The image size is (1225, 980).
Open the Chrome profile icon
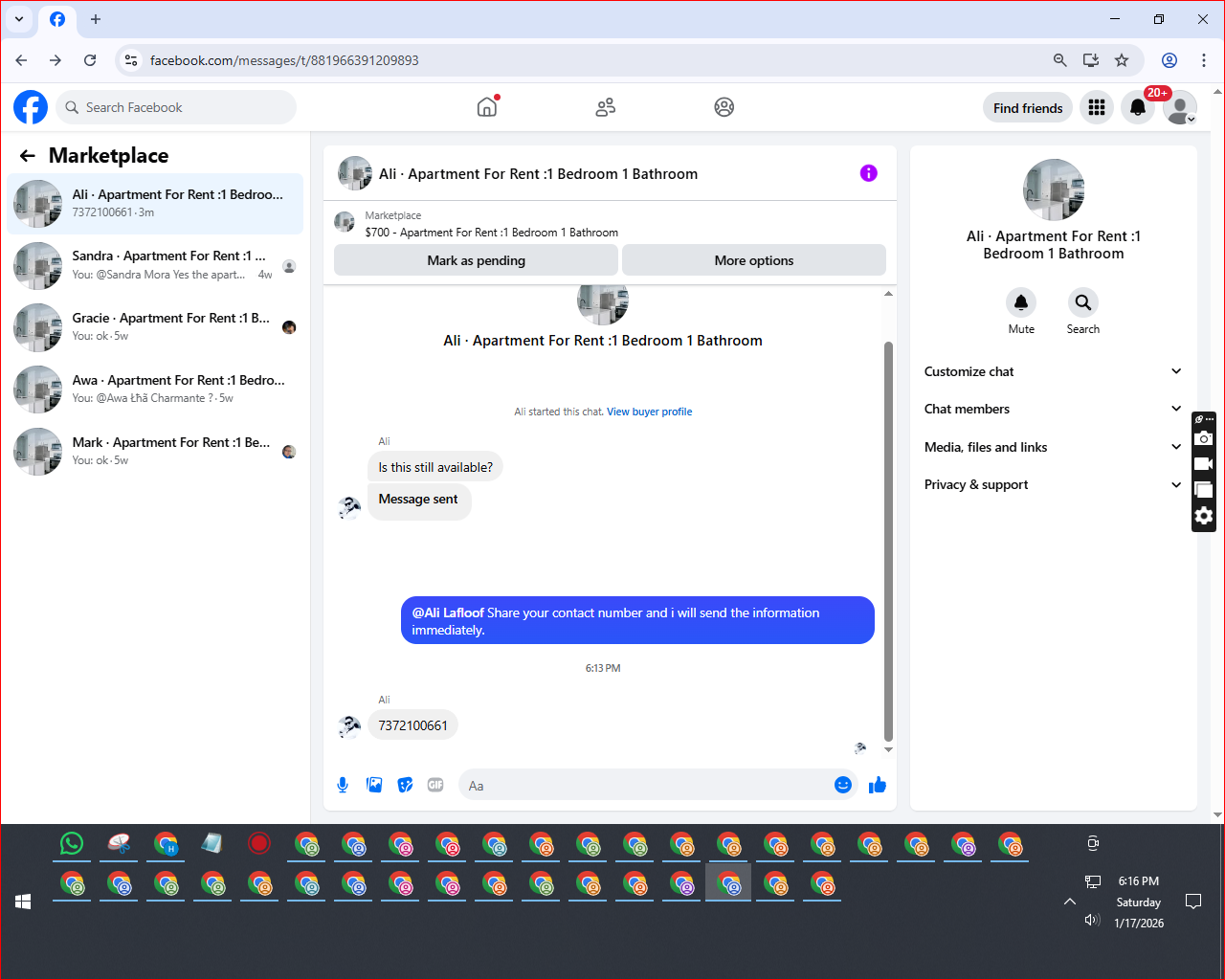[1169, 60]
